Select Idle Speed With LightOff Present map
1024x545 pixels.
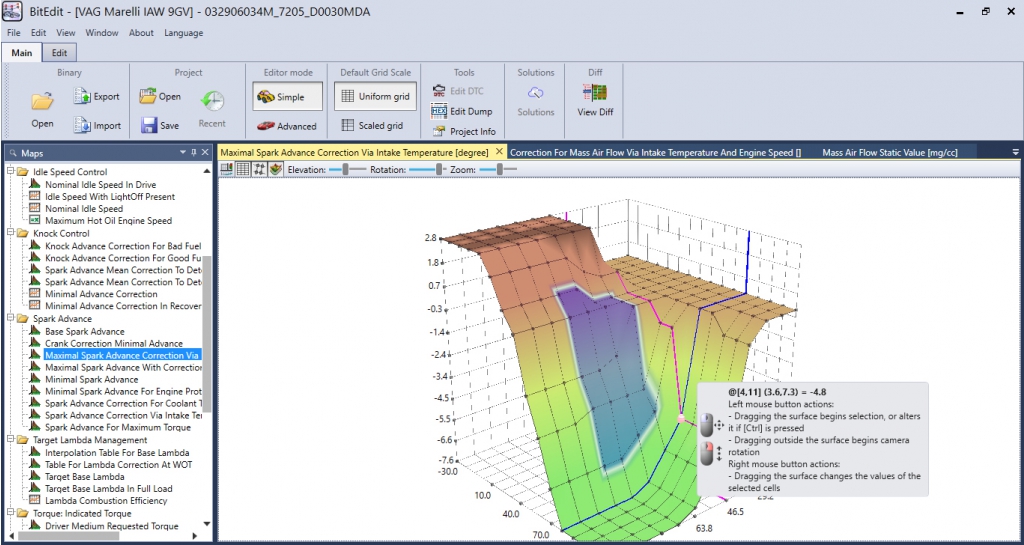(x=110, y=196)
